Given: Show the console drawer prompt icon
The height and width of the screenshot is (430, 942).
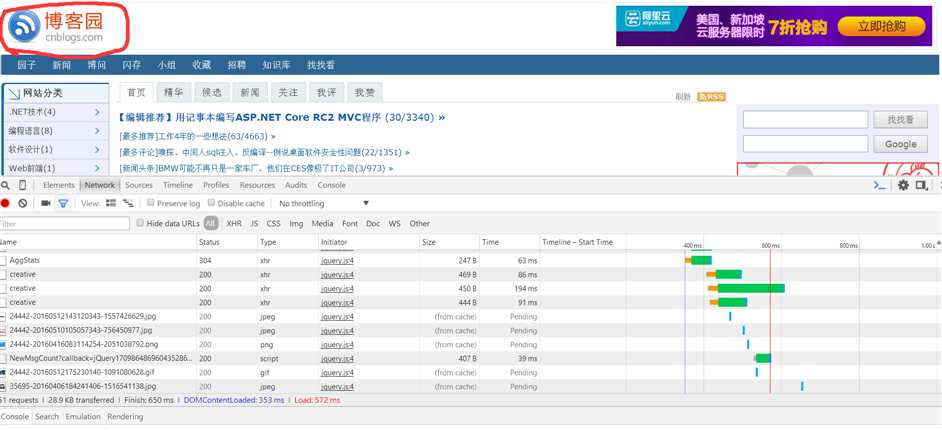Looking at the screenshot, I should point(880,185).
